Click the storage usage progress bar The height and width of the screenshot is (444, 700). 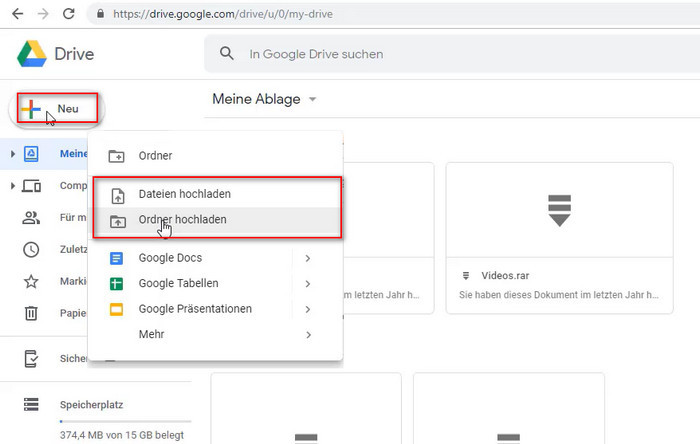pyautogui.click(x=125, y=421)
